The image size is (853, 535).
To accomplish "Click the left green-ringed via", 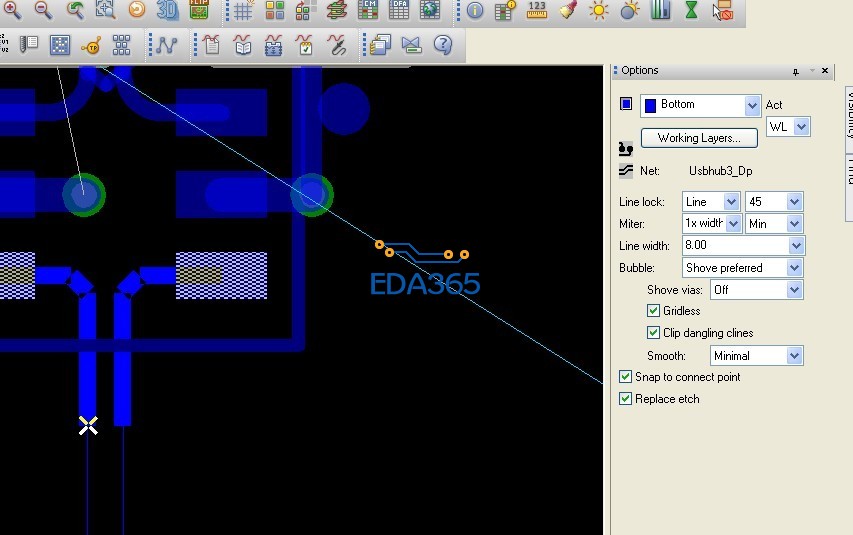I will pos(84,194).
